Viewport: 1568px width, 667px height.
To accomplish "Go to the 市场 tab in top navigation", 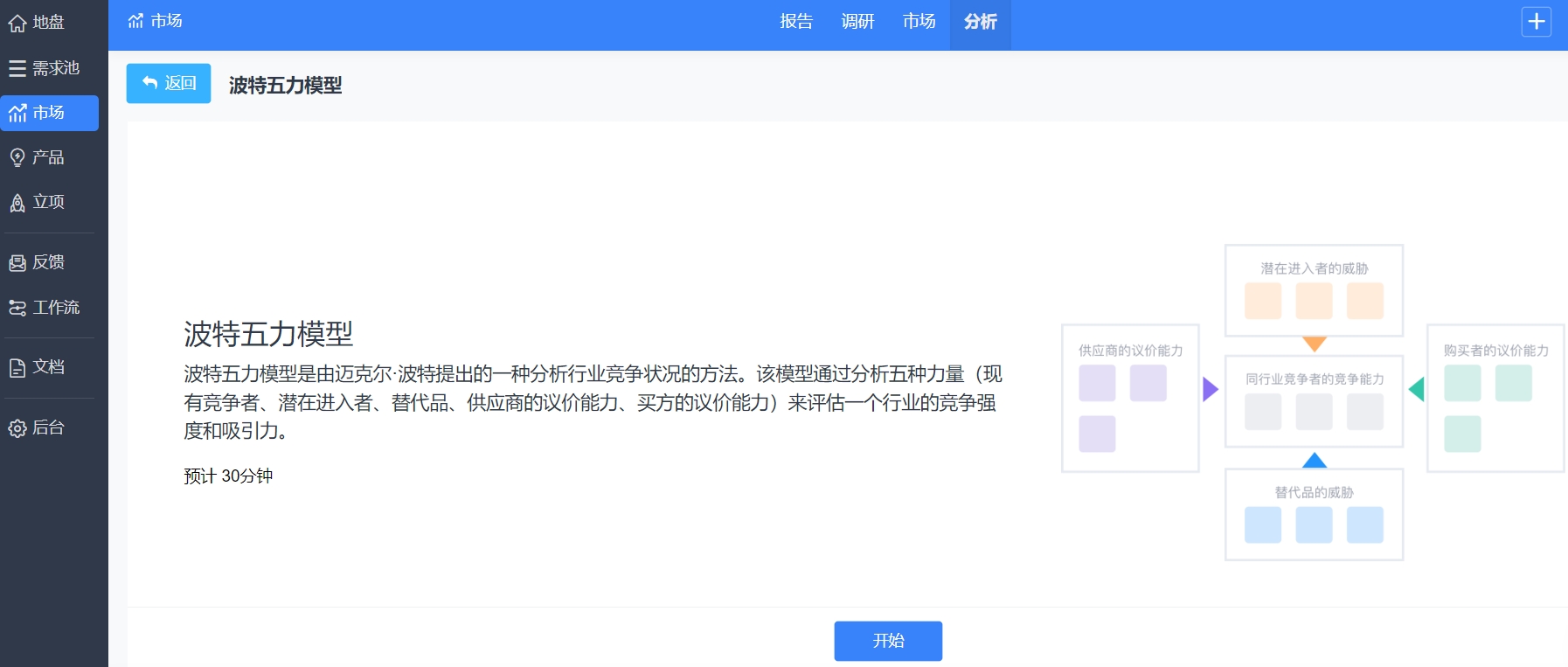I will (x=919, y=22).
